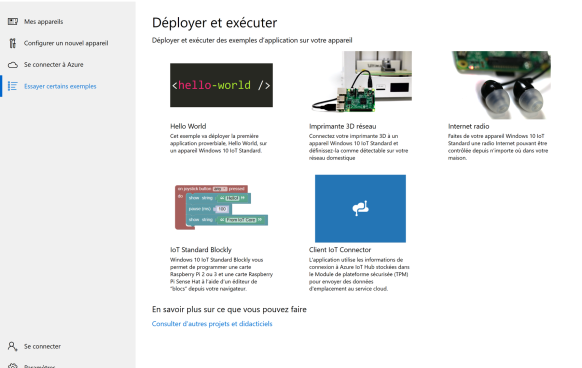
Task: Click the Essayer certains exemples list icon
Action: (x=13, y=86)
